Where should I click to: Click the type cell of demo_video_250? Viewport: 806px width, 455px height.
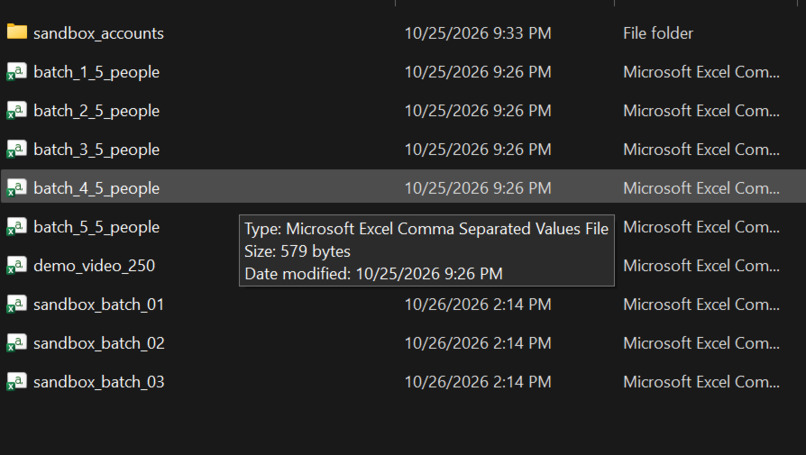[701, 266]
